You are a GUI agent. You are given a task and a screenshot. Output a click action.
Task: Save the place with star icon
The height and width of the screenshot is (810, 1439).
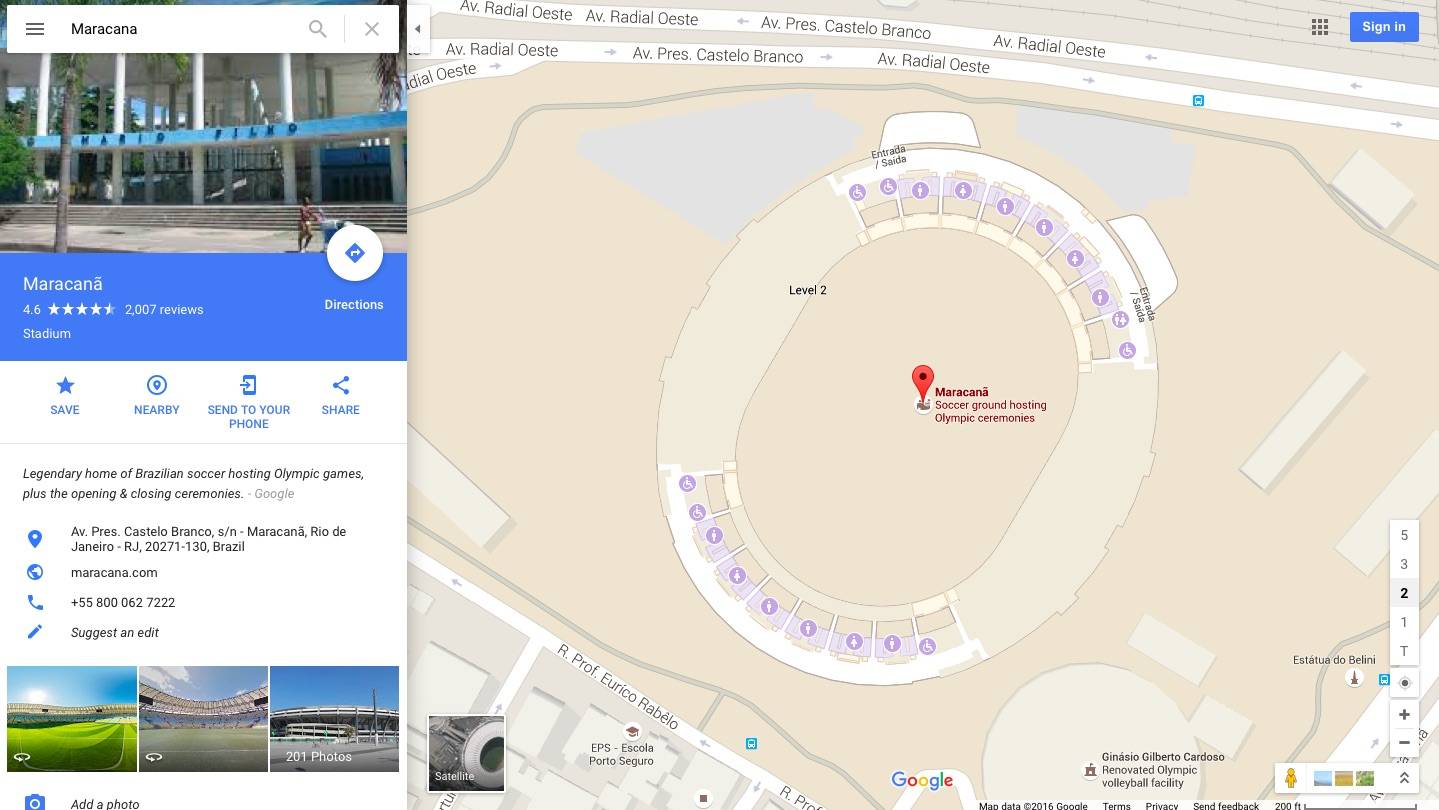coord(65,396)
